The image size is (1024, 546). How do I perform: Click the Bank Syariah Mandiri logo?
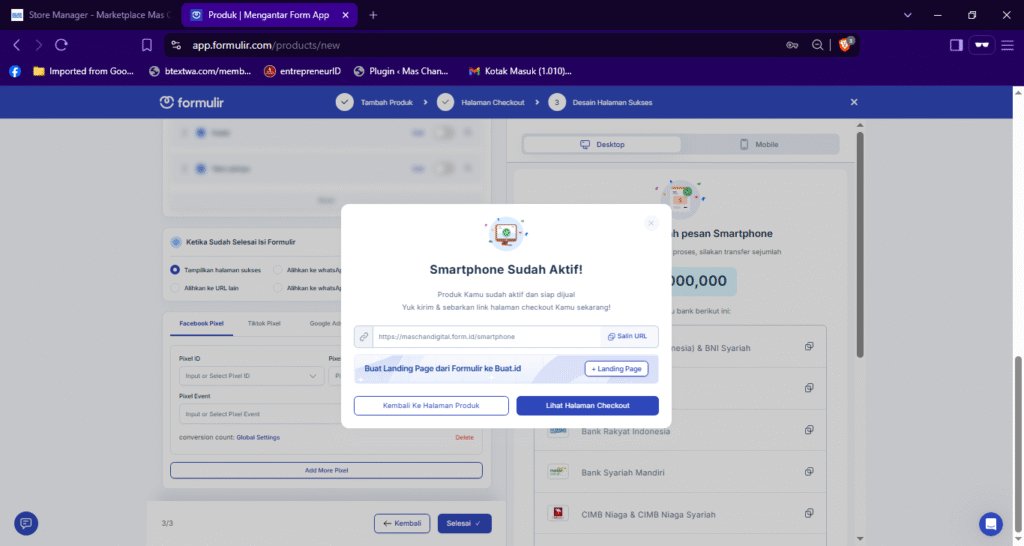558,472
